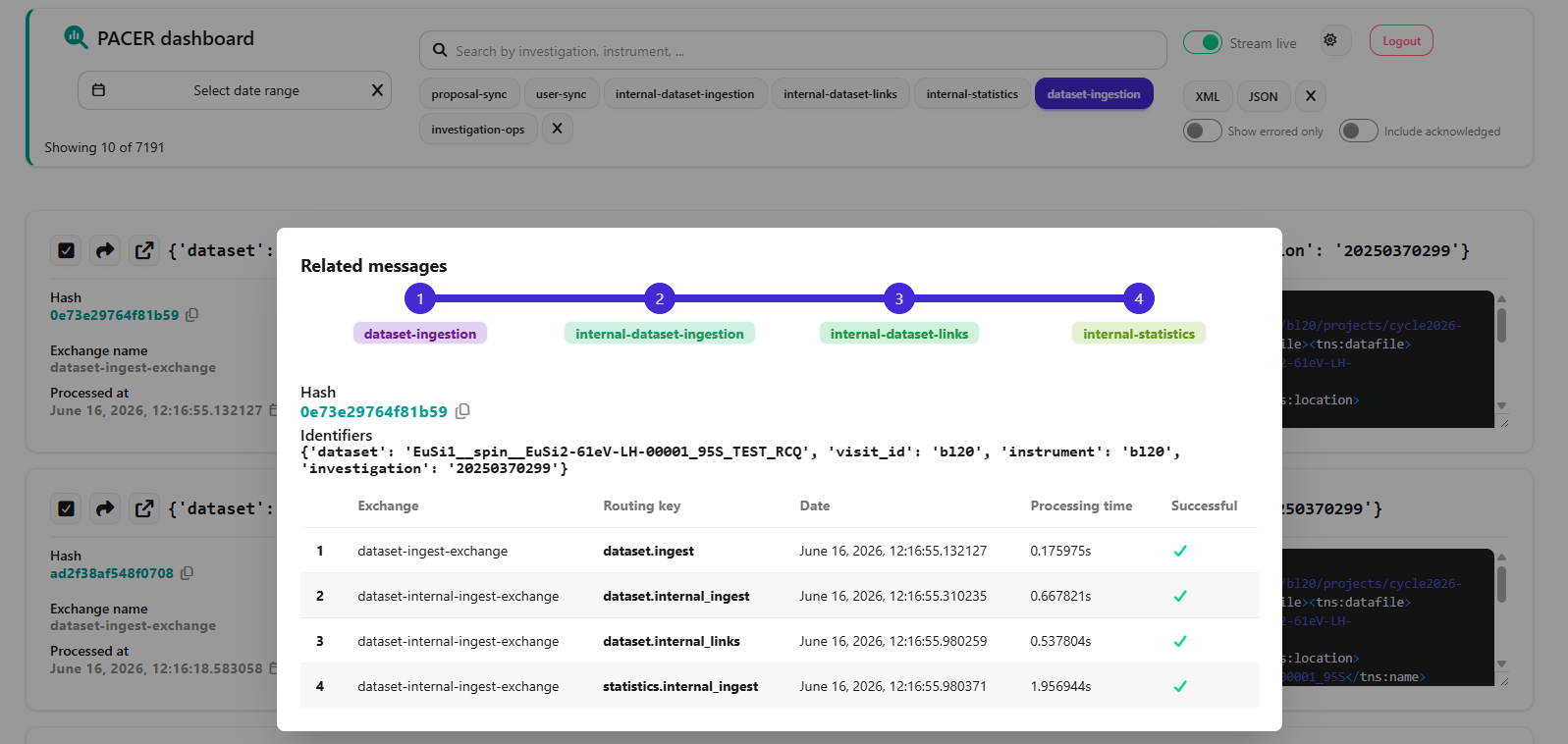This screenshot has width=1568, height=744.
Task: Select investigation-ops queue filter
Action: (x=478, y=129)
